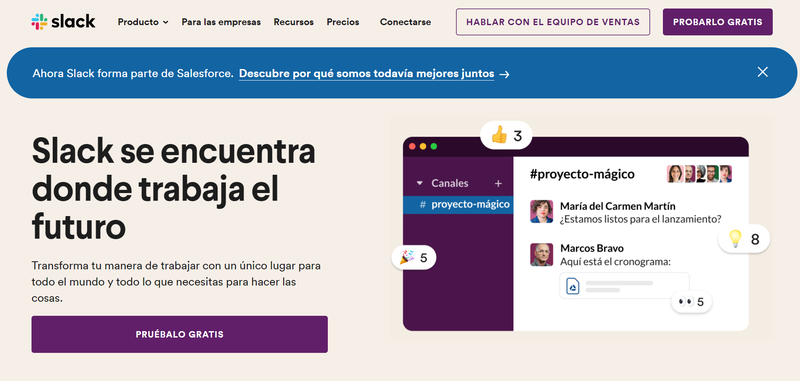The width and height of the screenshot is (800, 381).
Task: Open the attached cronograma file
Action: (624, 286)
